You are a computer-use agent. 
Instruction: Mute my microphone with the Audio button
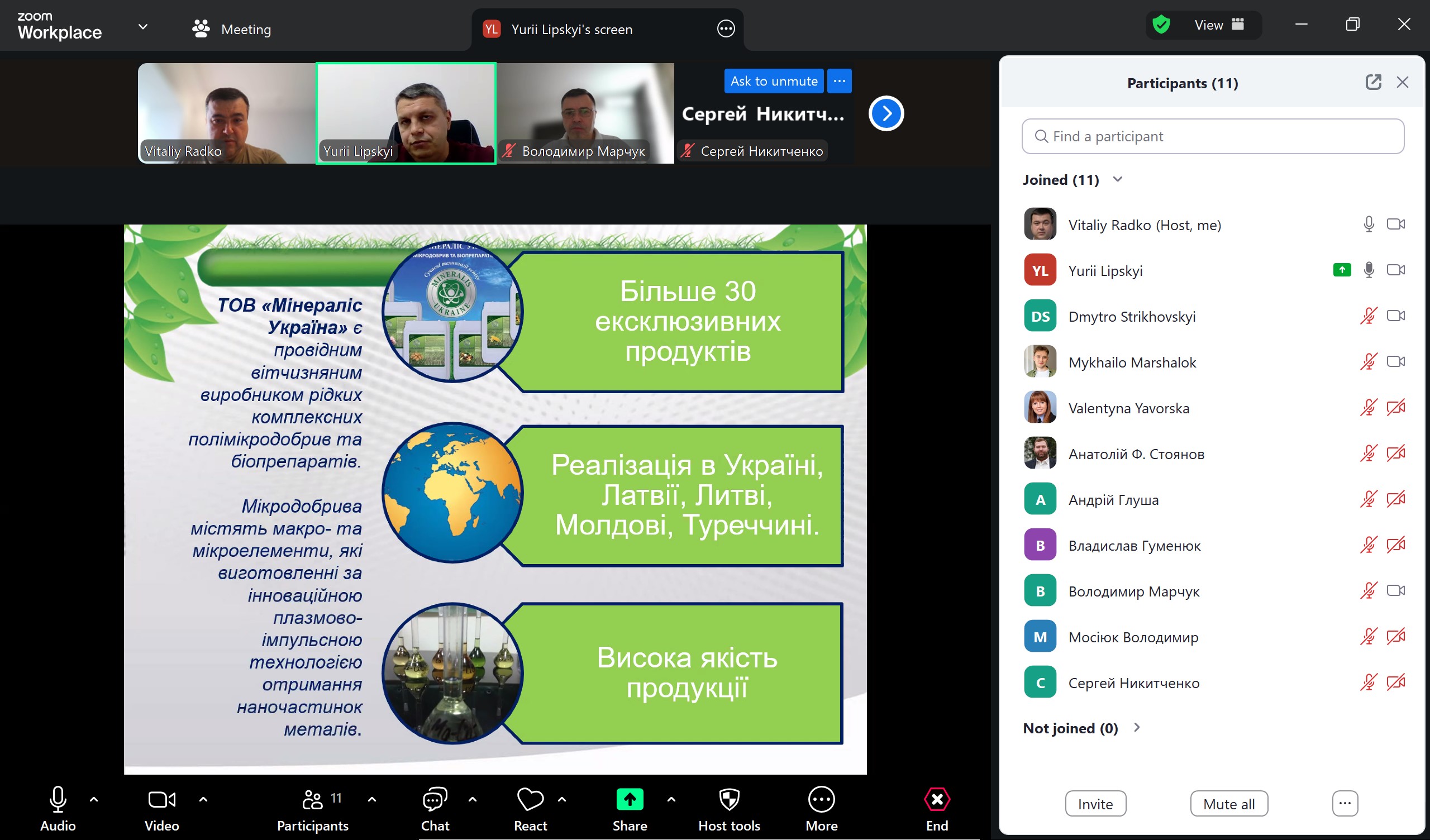tap(58, 800)
